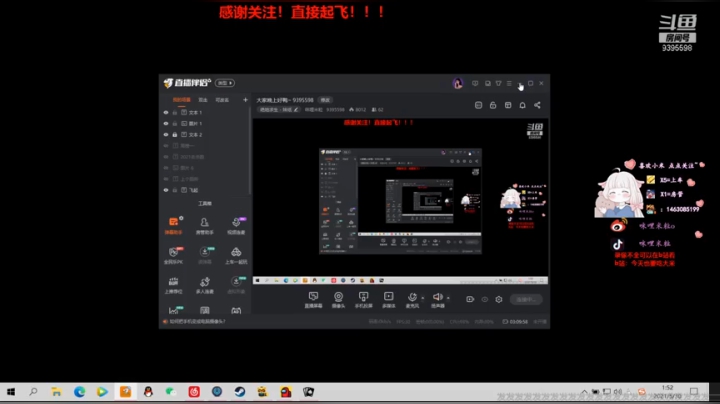
Task: Open the phone-as-camera help link
Action: (197, 321)
